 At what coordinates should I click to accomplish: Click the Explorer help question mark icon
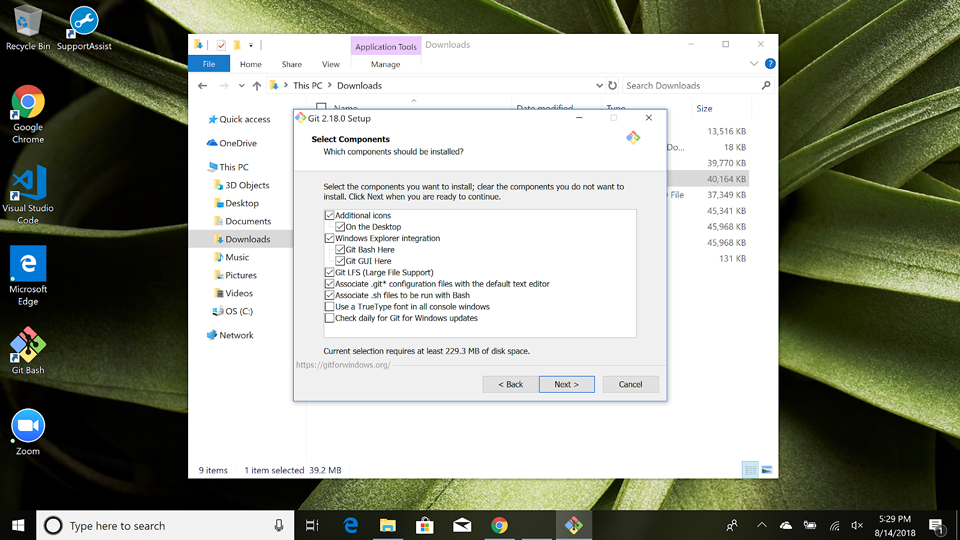[770, 64]
